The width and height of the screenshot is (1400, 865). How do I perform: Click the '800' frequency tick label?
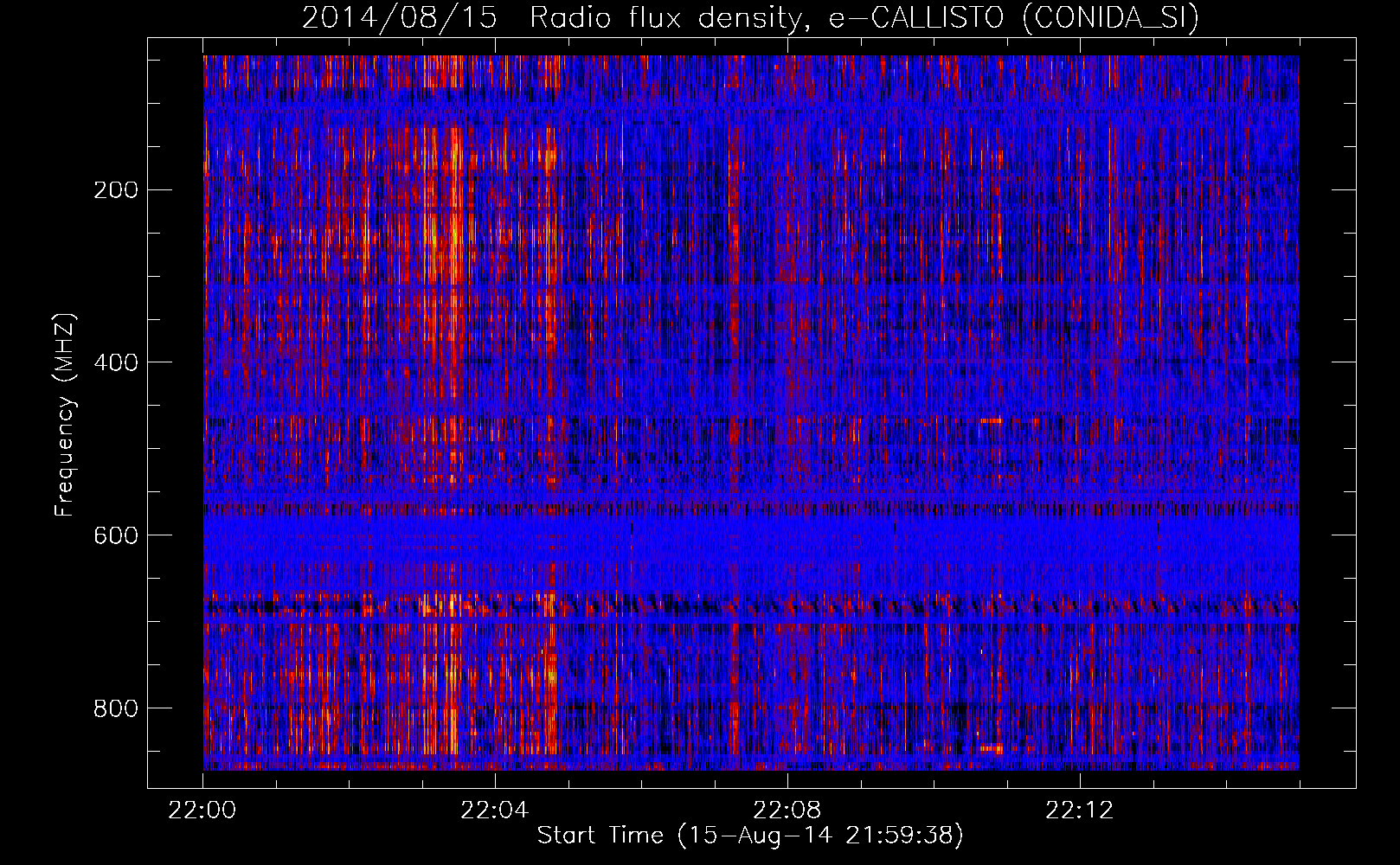point(115,708)
